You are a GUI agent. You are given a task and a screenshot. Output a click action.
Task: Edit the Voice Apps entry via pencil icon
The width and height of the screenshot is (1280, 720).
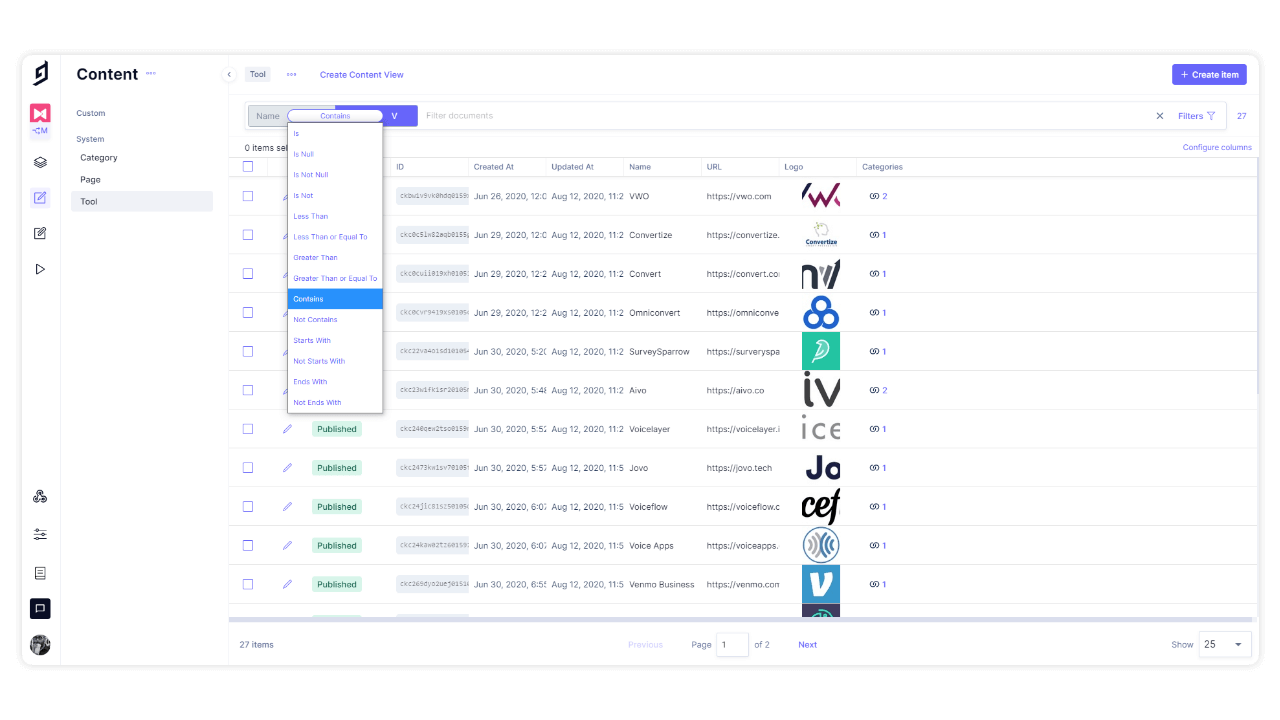(287, 545)
